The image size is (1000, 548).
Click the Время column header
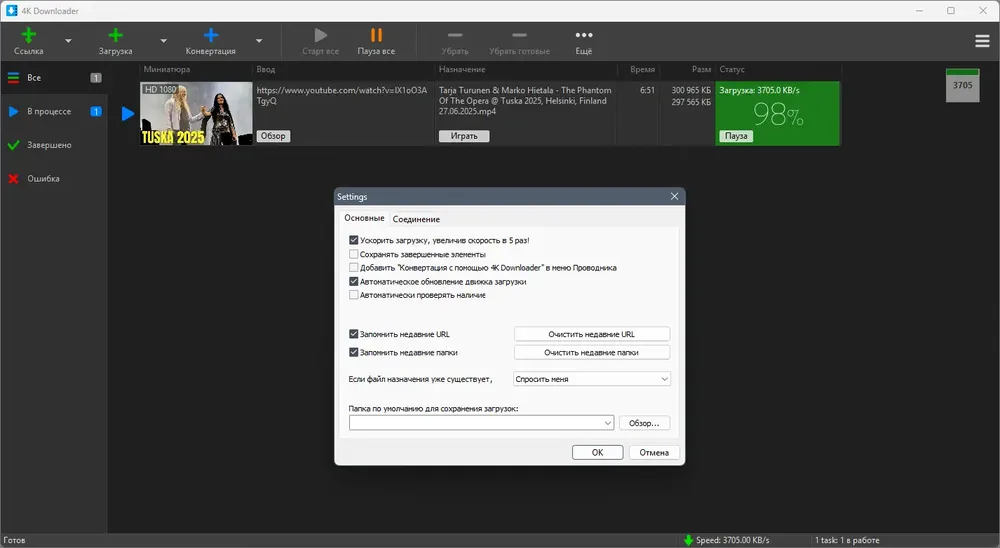642,70
